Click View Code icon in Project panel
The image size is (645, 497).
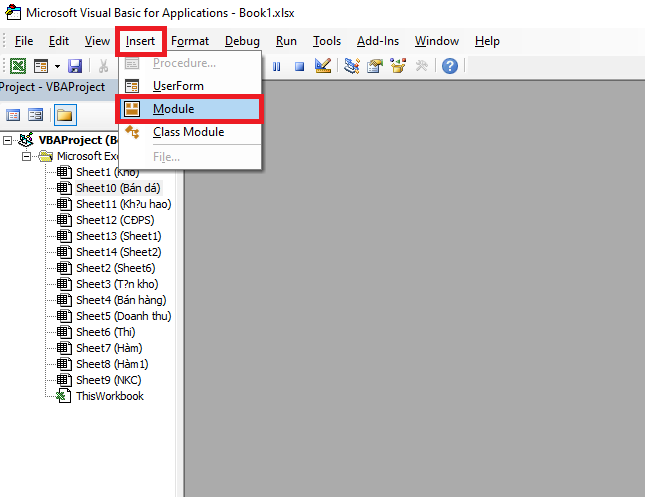click(13, 115)
